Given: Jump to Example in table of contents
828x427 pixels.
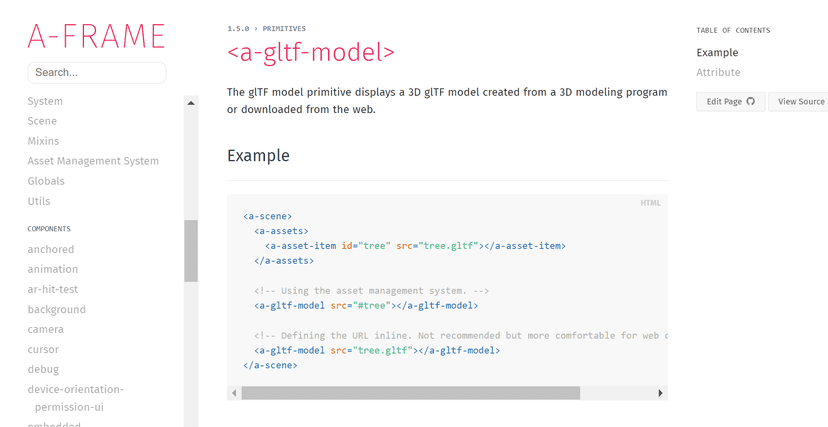Looking at the screenshot, I should point(717,53).
